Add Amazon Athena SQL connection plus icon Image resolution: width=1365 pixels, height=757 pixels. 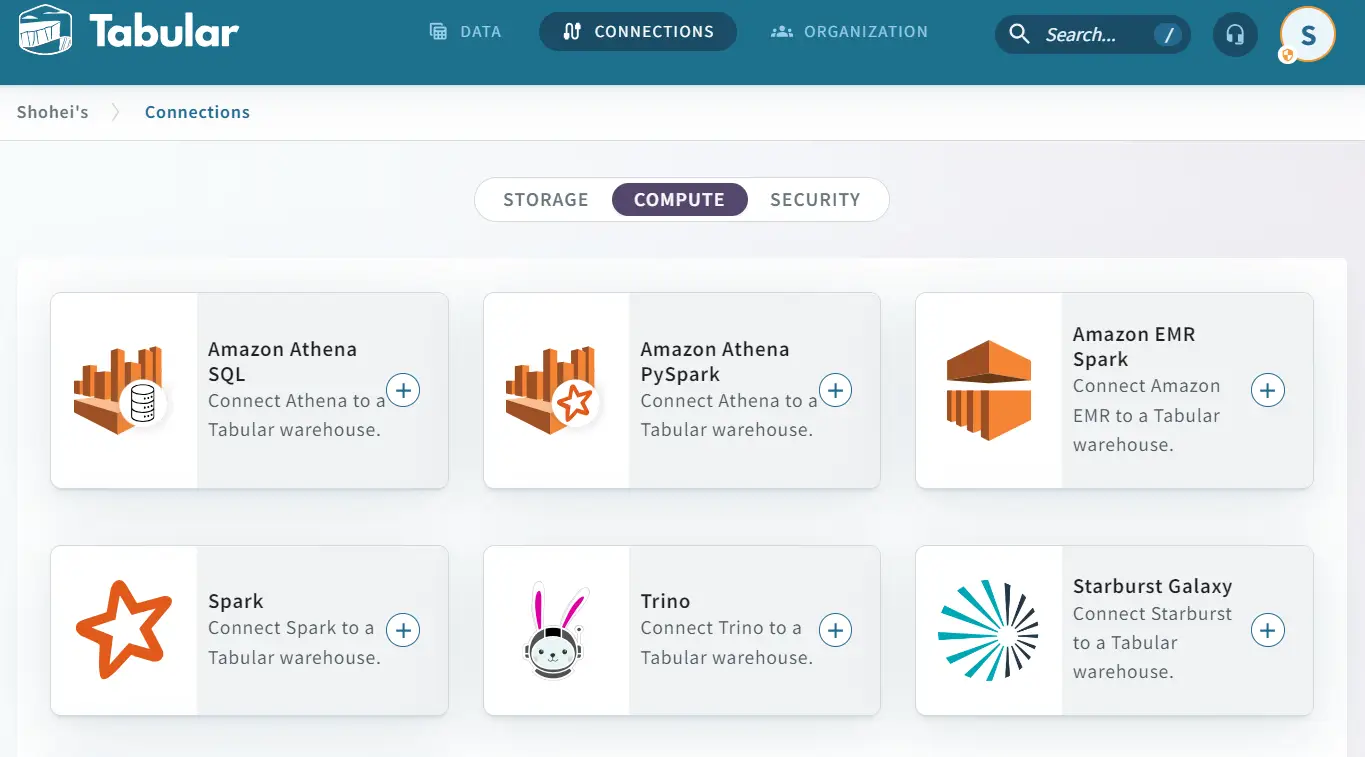click(403, 390)
